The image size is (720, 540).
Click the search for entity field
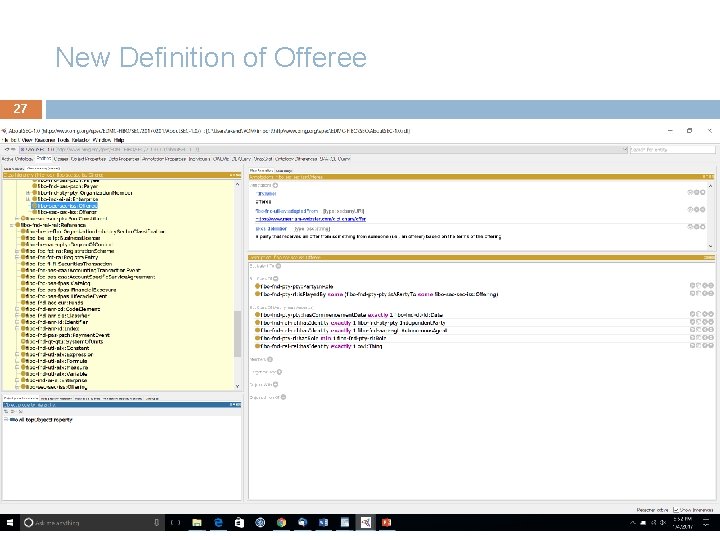tap(670, 149)
